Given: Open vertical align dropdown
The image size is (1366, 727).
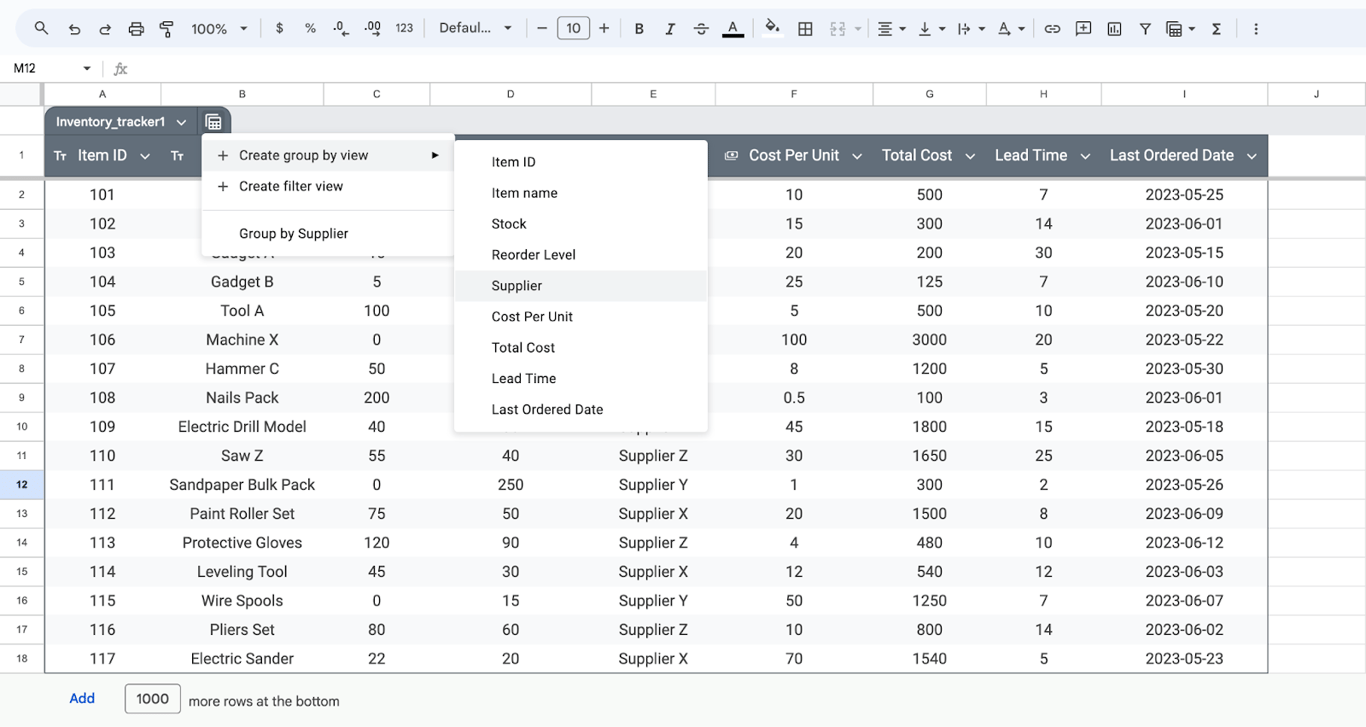Looking at the screenshot, I should [x=931, y=29].
